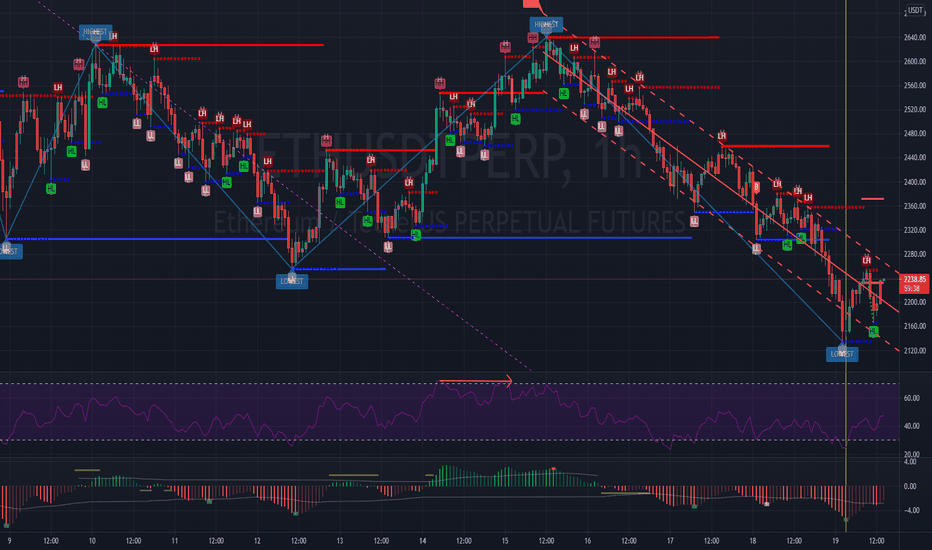This screenshot has width=932, height=550.
Task: Click the USDT currency label on price axis
Action: 915,10
